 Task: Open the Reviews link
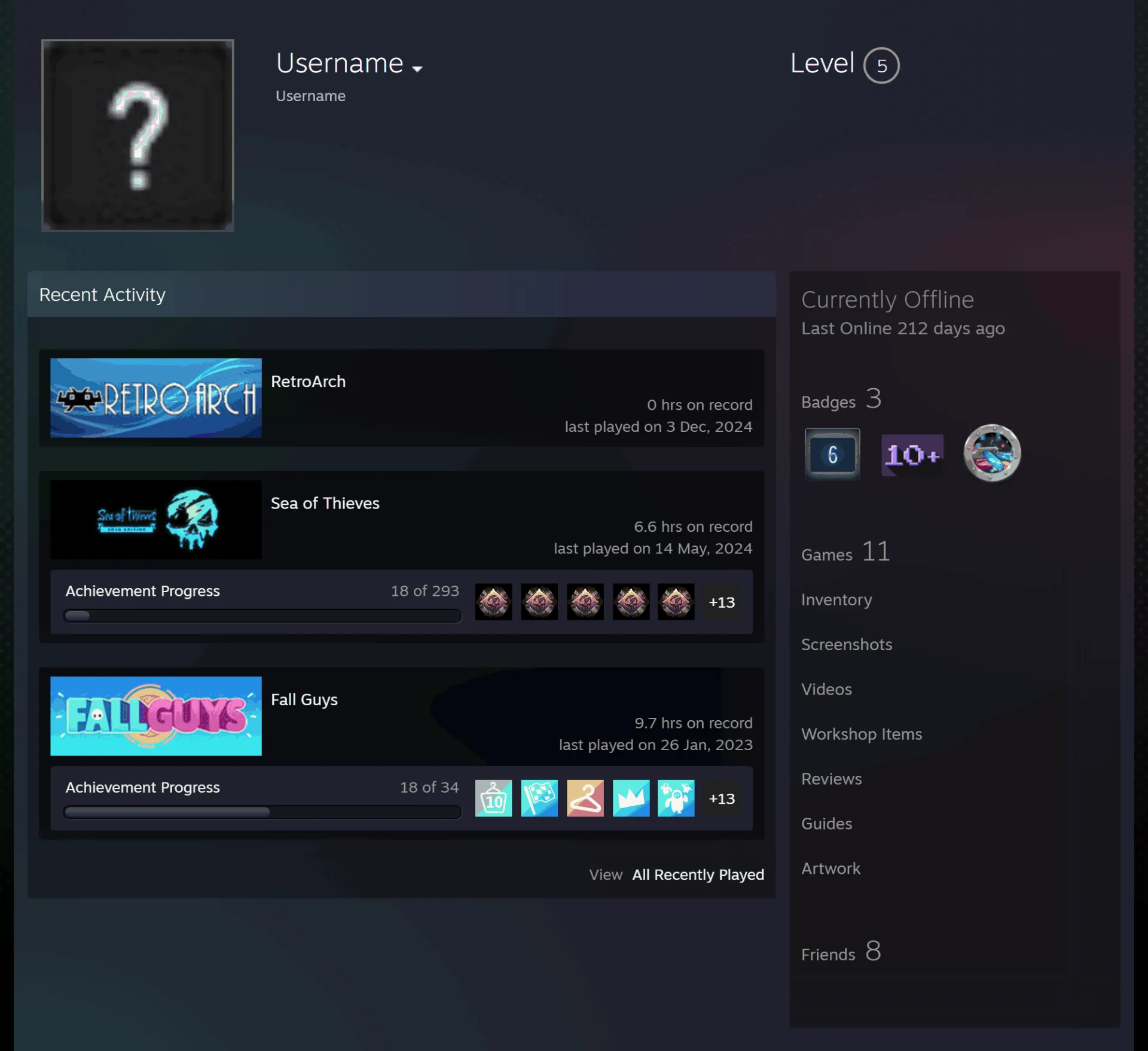832,779
